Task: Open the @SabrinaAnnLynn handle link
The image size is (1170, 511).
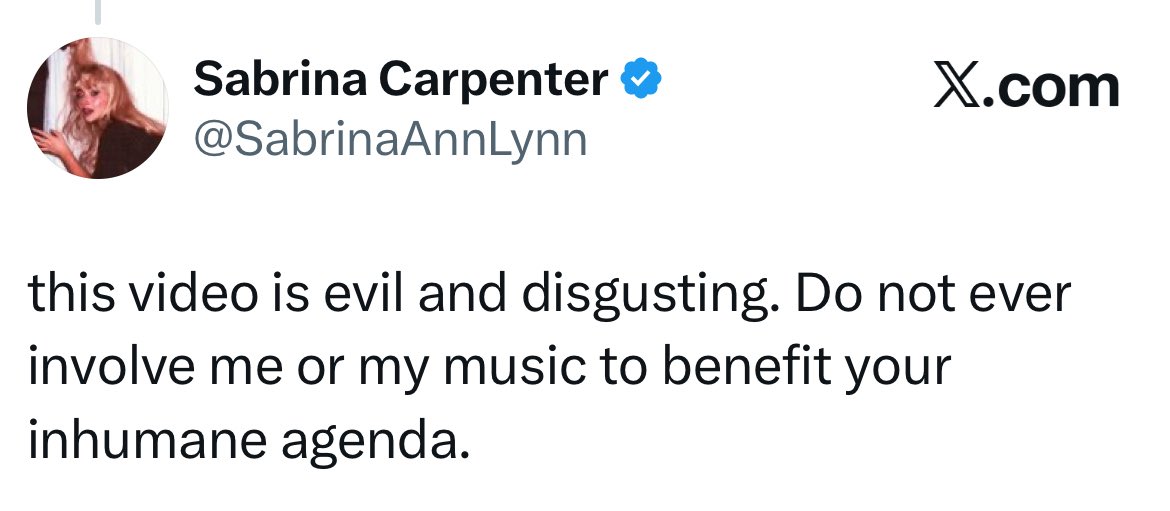Action: [x=390, y=139]
